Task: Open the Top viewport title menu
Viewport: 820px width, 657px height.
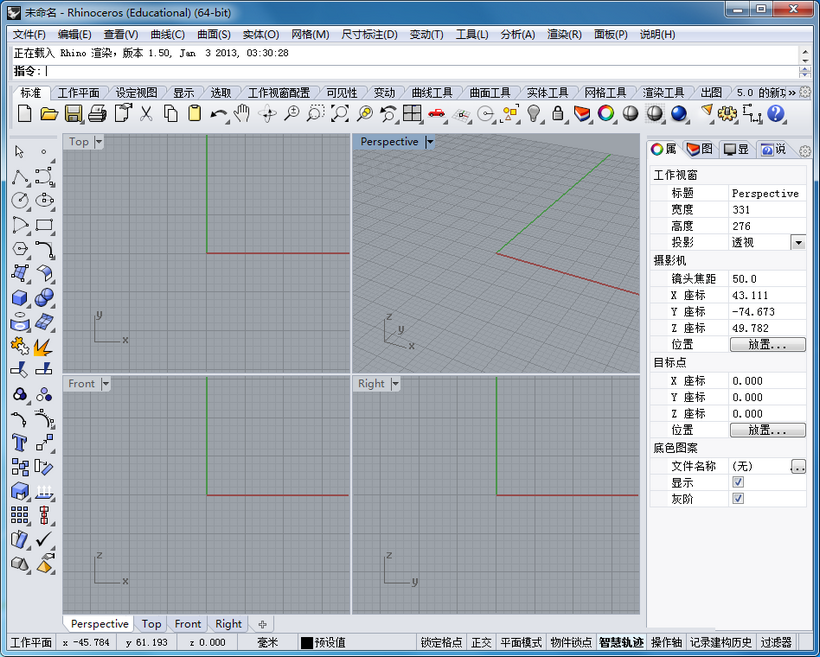Action: pos(97,141)
